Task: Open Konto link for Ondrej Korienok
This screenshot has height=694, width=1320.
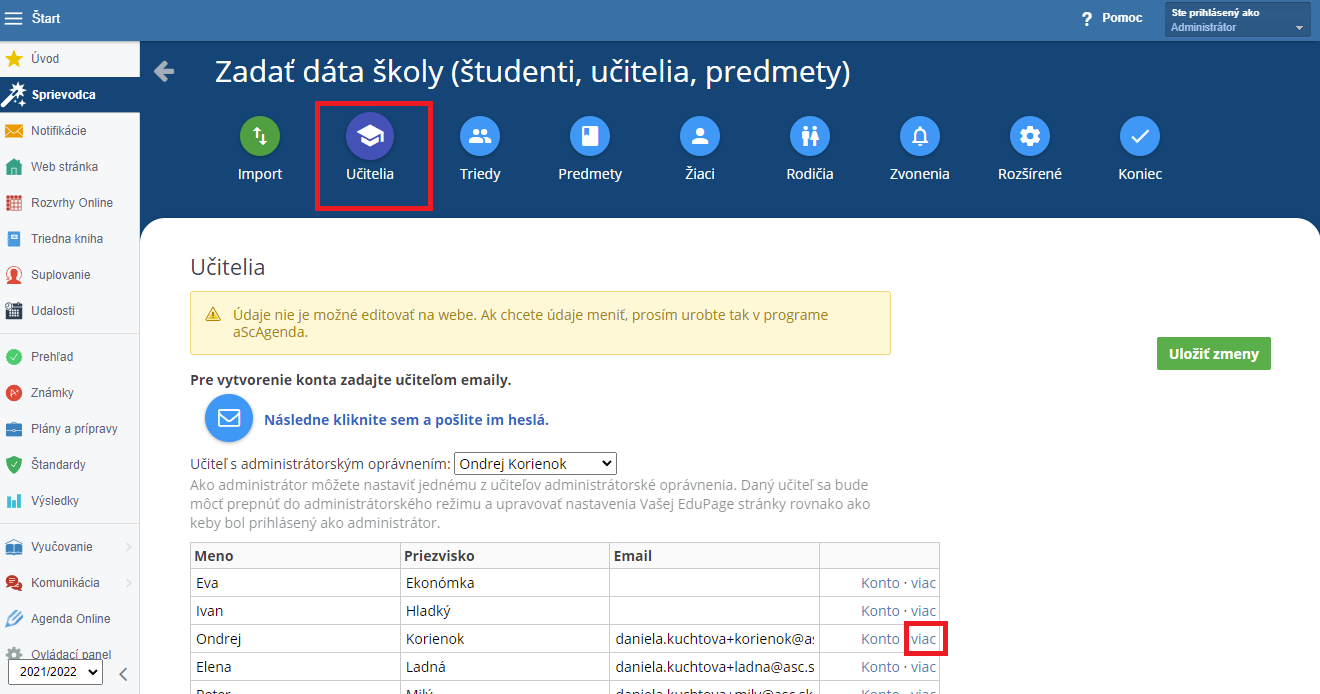Action: (x=880, y=639)
